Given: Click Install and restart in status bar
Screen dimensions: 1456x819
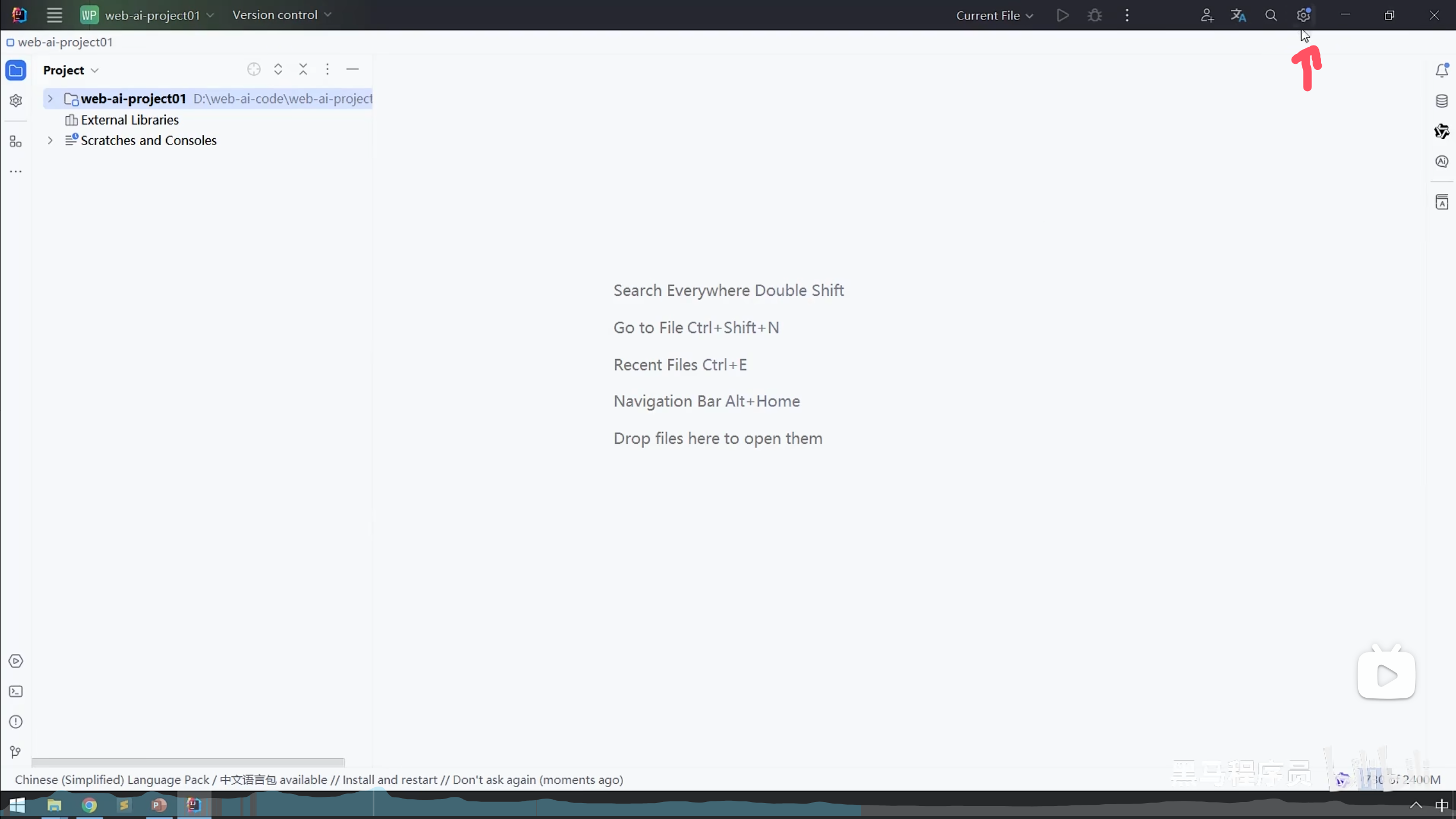Looking at the screenshot, I should pos(390,780).
